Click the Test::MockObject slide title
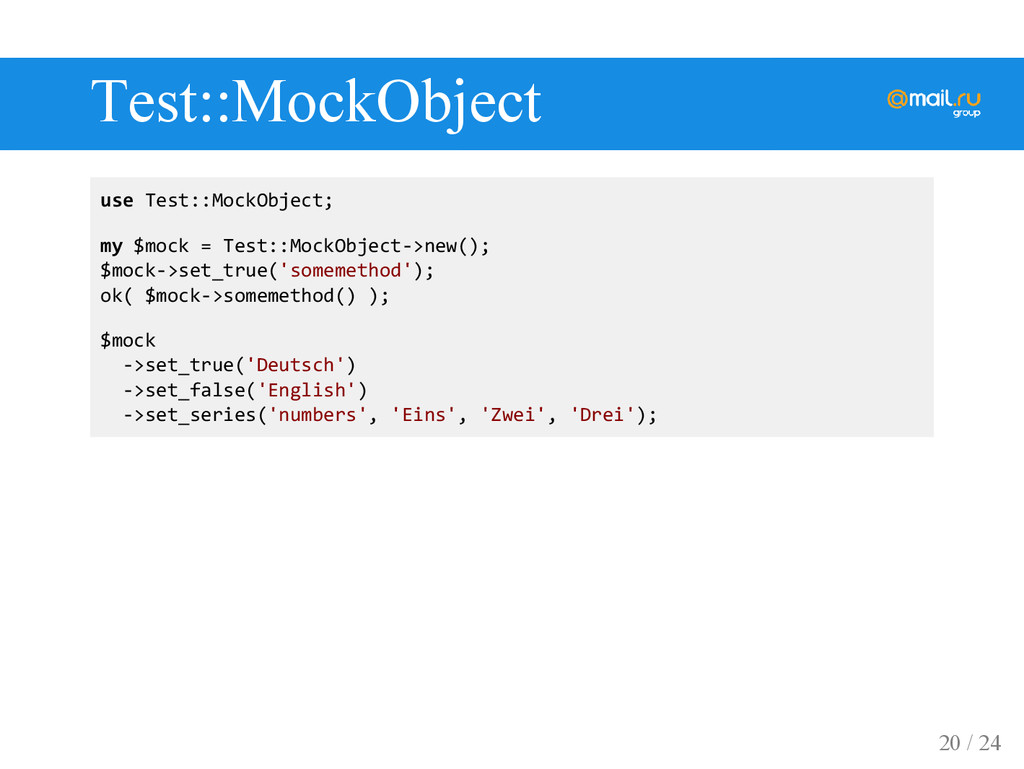The width and height of the screenshot is (1024, 769). coord(316,102)
